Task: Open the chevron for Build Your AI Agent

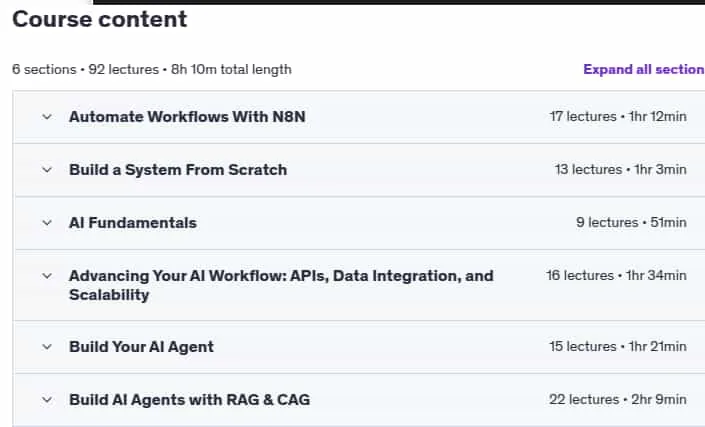Action: coord(47,347)
